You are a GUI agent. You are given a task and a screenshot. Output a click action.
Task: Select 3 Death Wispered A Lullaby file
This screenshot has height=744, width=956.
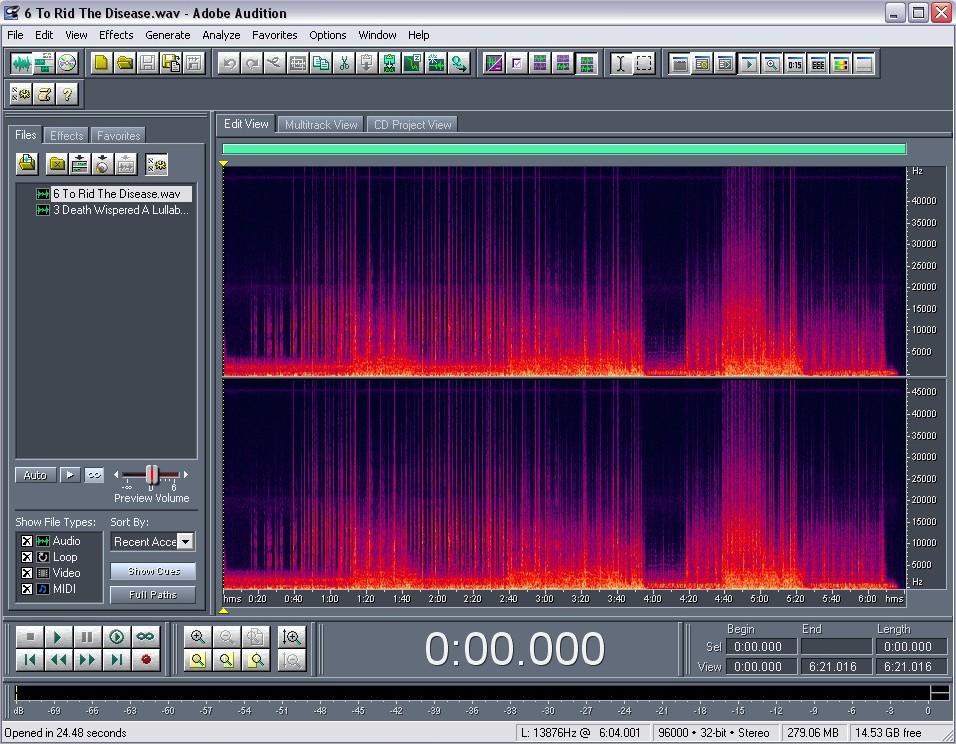pos(120,210)
